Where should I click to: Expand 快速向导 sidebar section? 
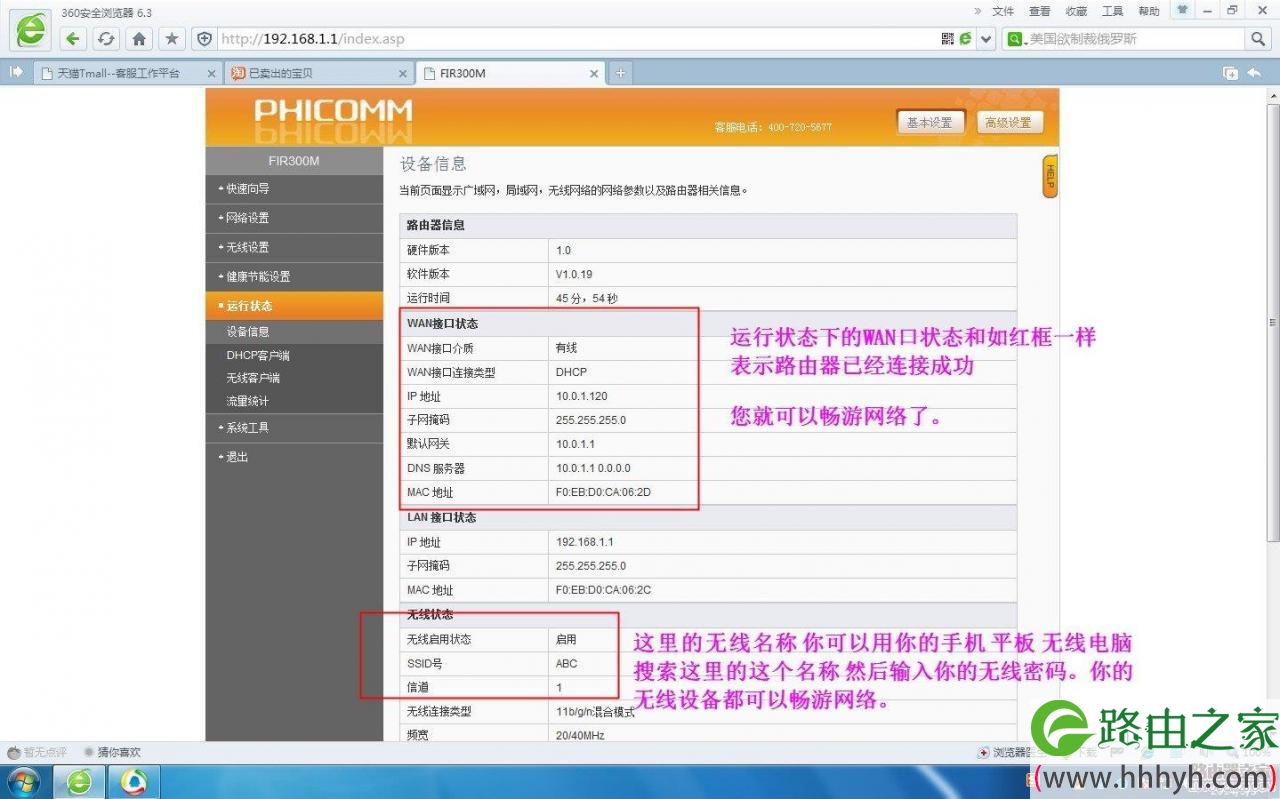294,189
